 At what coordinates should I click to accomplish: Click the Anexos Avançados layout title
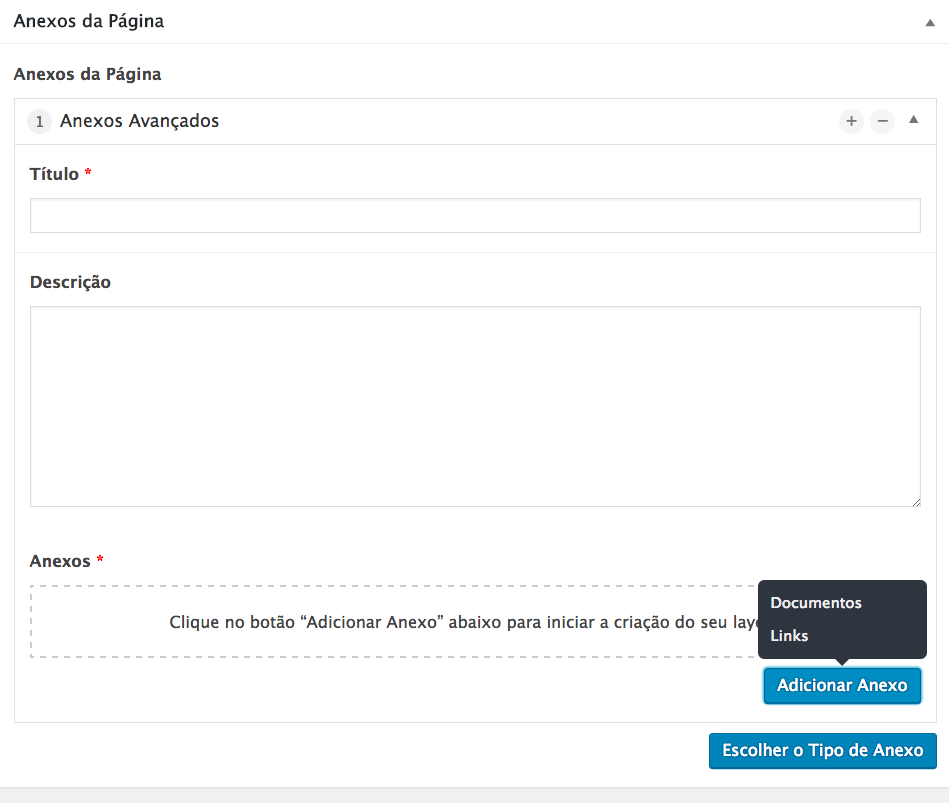[x=139, y=121]
